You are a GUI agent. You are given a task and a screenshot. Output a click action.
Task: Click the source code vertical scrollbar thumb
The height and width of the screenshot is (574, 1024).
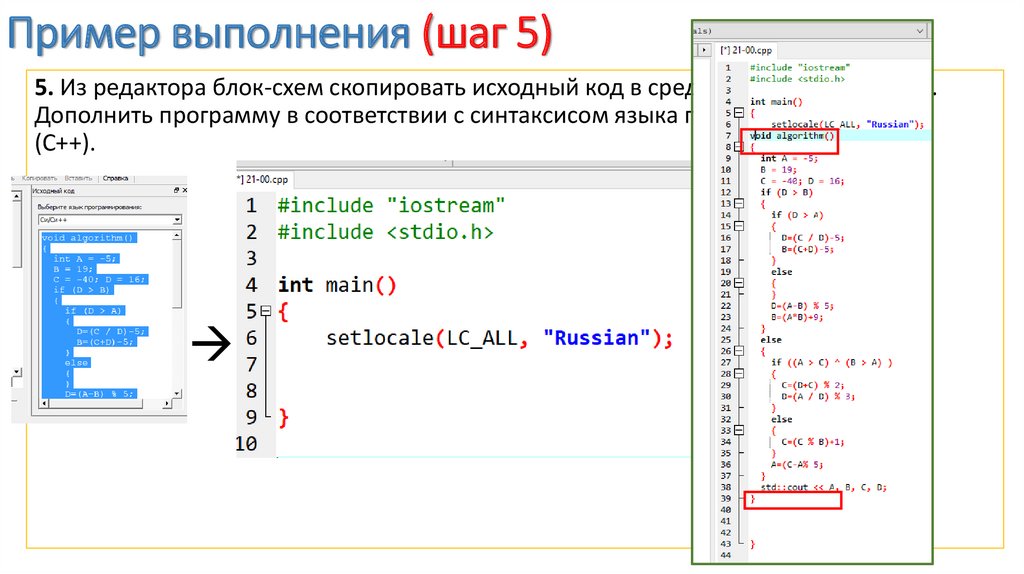tap(177, 274)
